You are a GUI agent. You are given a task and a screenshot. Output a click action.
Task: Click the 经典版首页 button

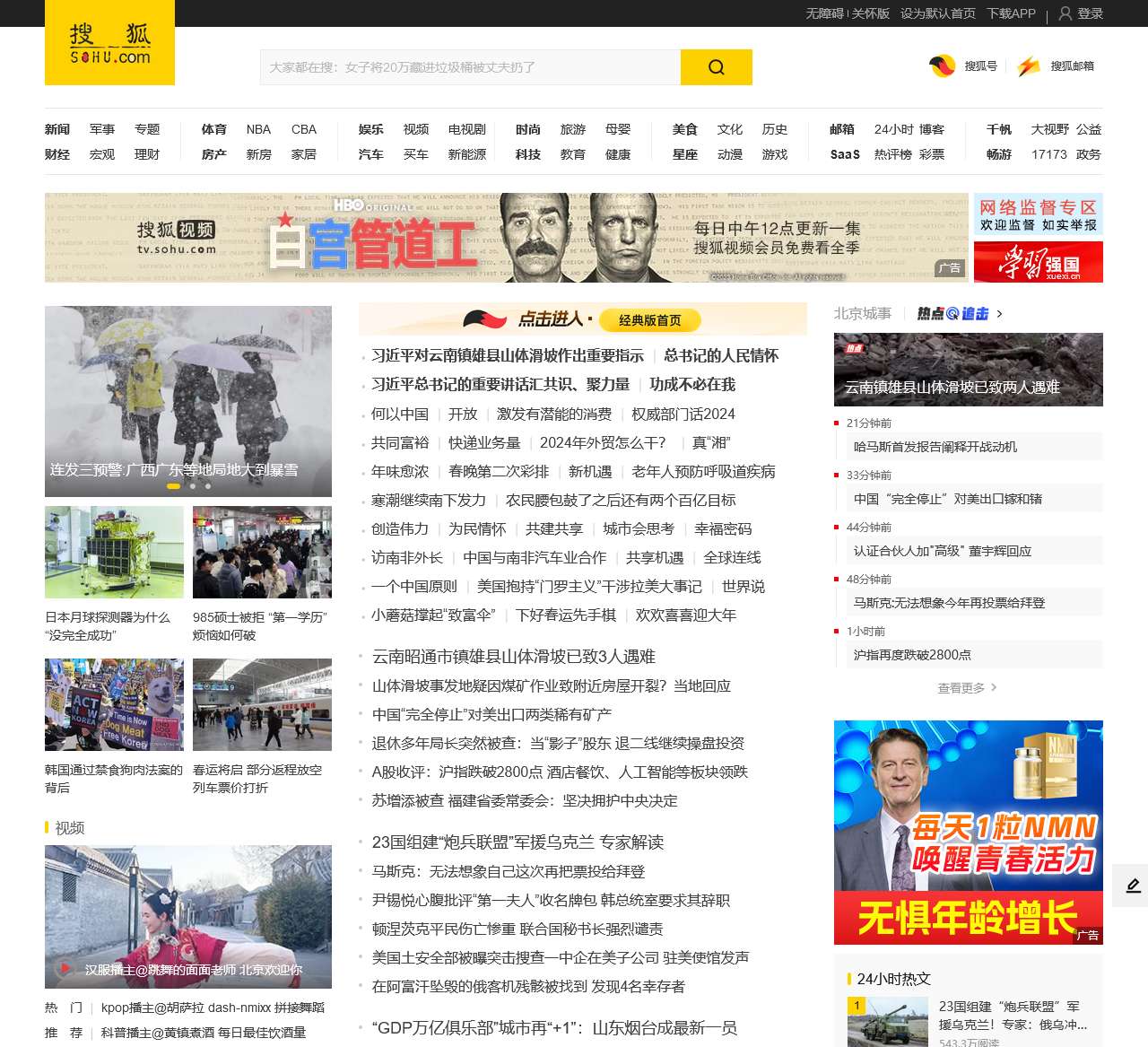[652, 320]
